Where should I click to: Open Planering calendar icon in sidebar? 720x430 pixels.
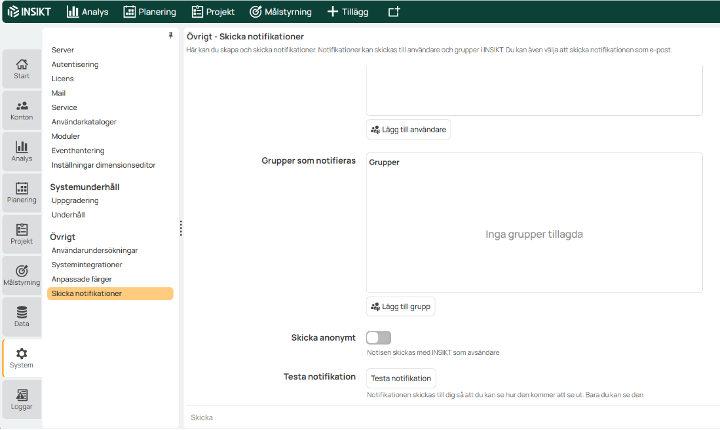tap(21, 192)
